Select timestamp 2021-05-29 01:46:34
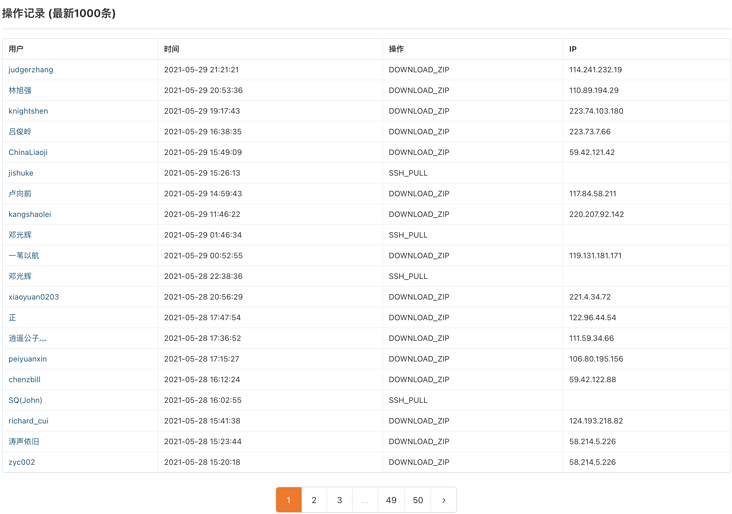The image size is (732, 514). click(x=203, y=235)
